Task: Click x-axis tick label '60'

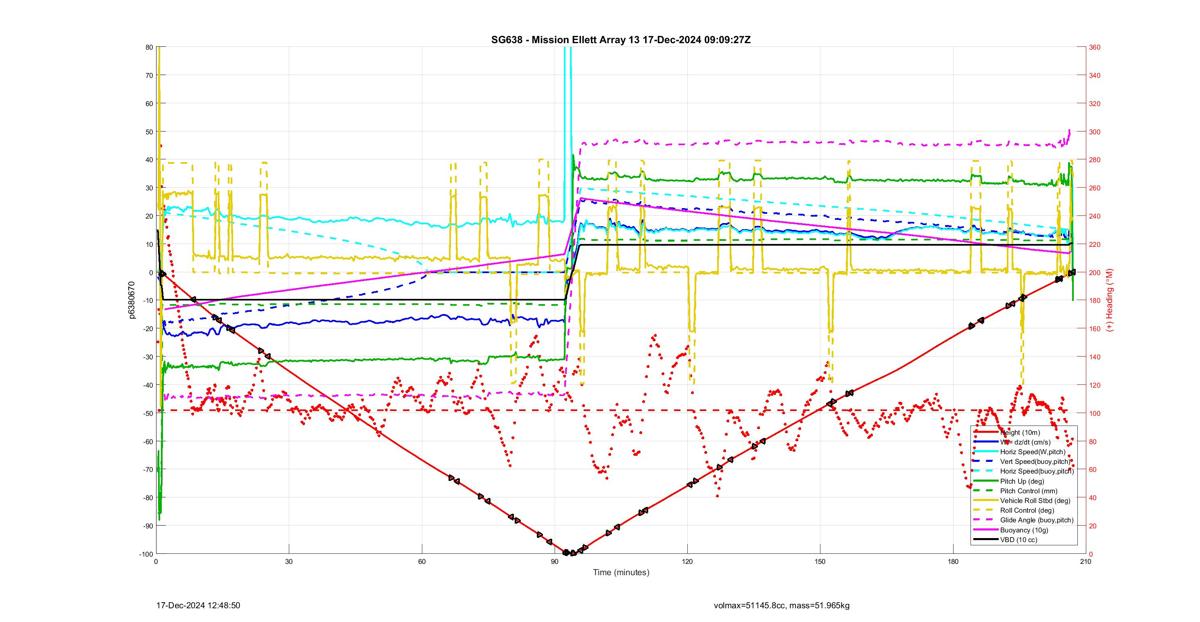Action: pyautogui.click(x=422, y=562)
